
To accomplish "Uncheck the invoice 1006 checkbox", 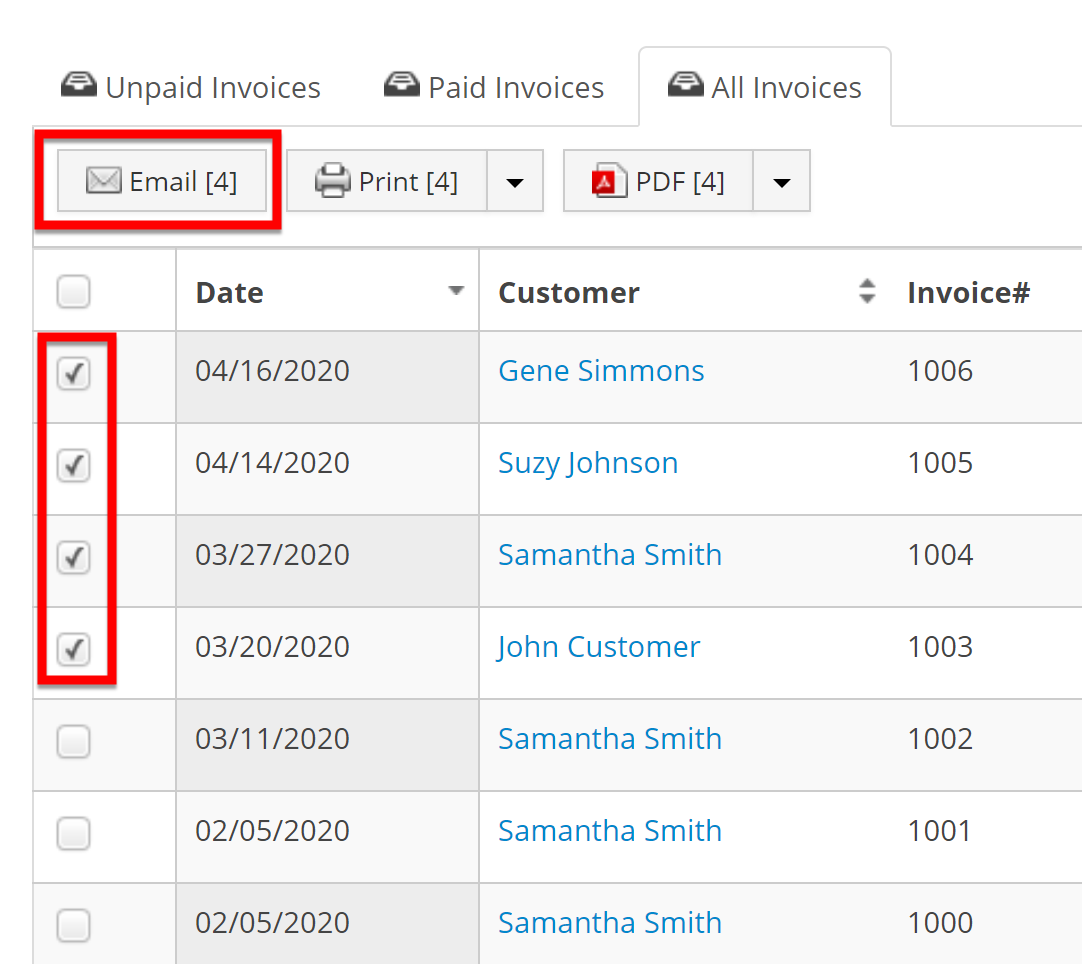I will (73, 375).
